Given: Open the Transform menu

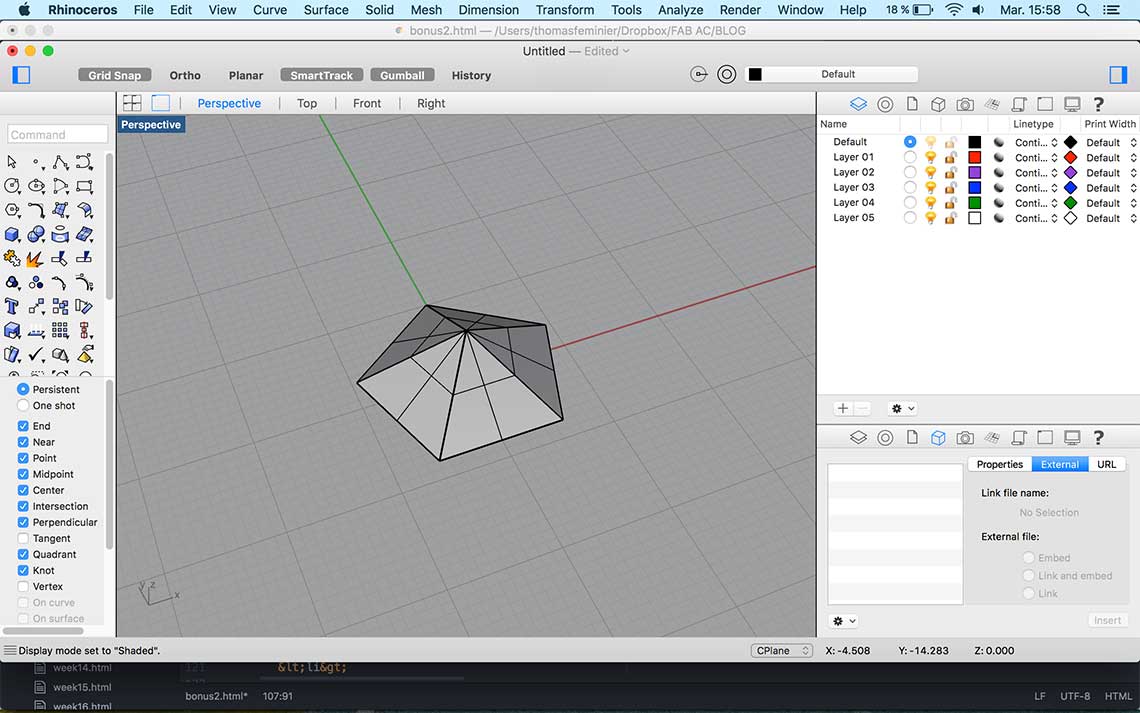Looking at the screenshot, I should click(x=565, y=9).
